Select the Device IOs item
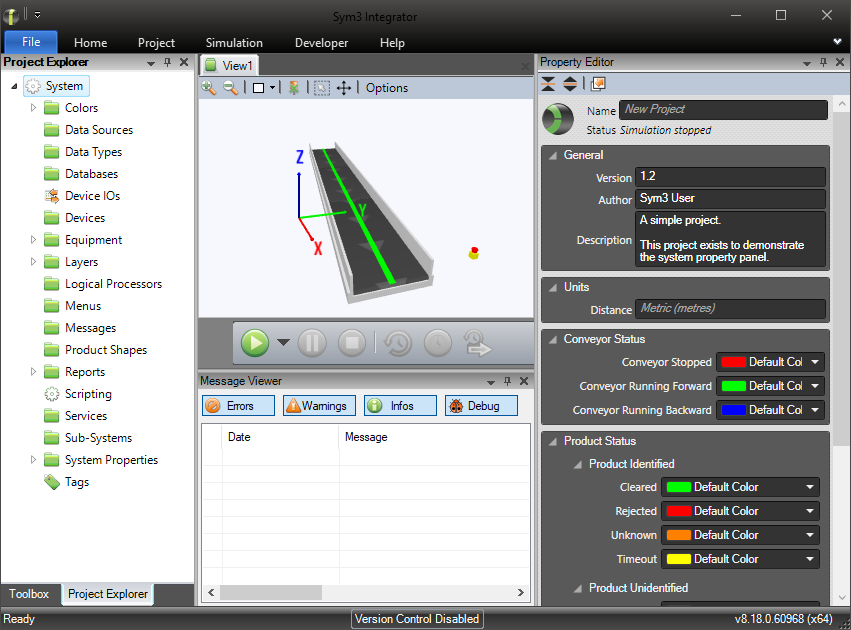This screenshot has height=630, width=851. point(82,196)
